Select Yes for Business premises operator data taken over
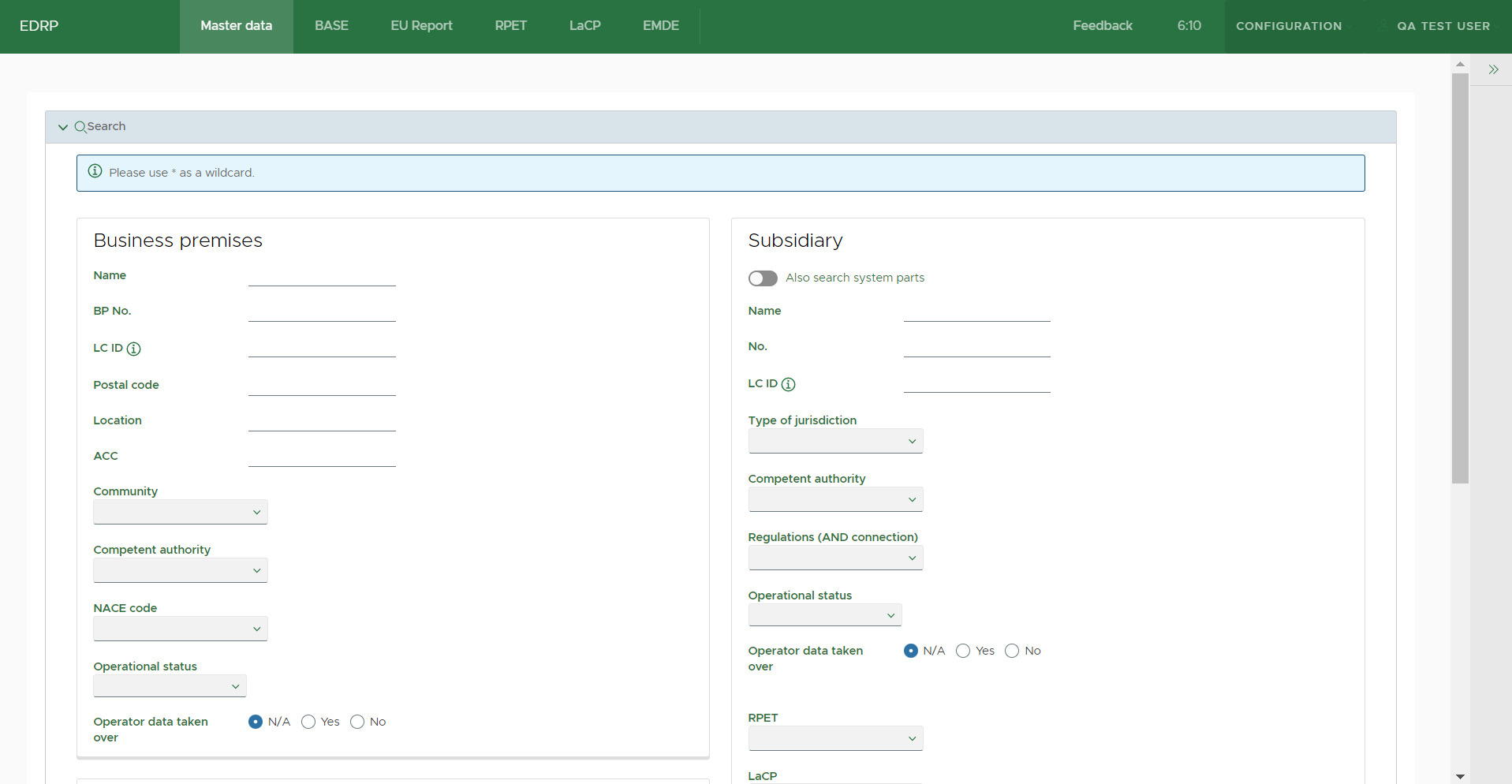 pos(308,722)
